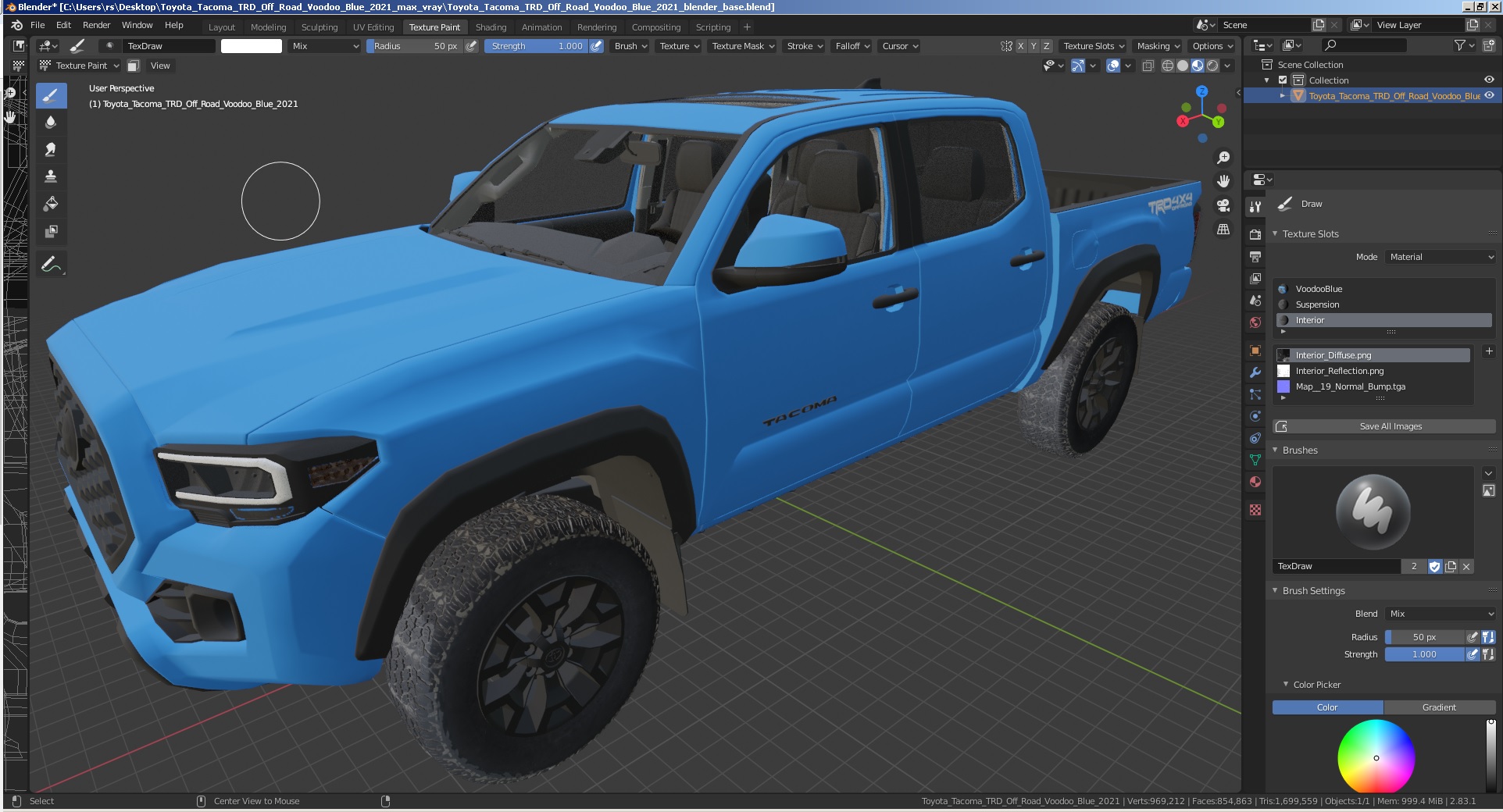This screenshot has width=1503, height=812.
Task: Open the viewport View menu
Action: [x=160, y=66]
